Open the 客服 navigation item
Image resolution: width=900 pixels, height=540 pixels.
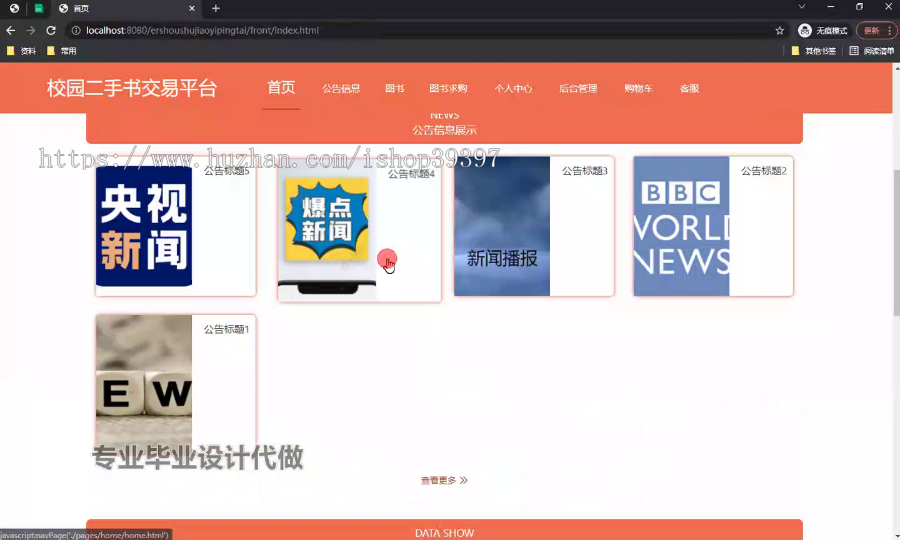[x=689, y=88]
